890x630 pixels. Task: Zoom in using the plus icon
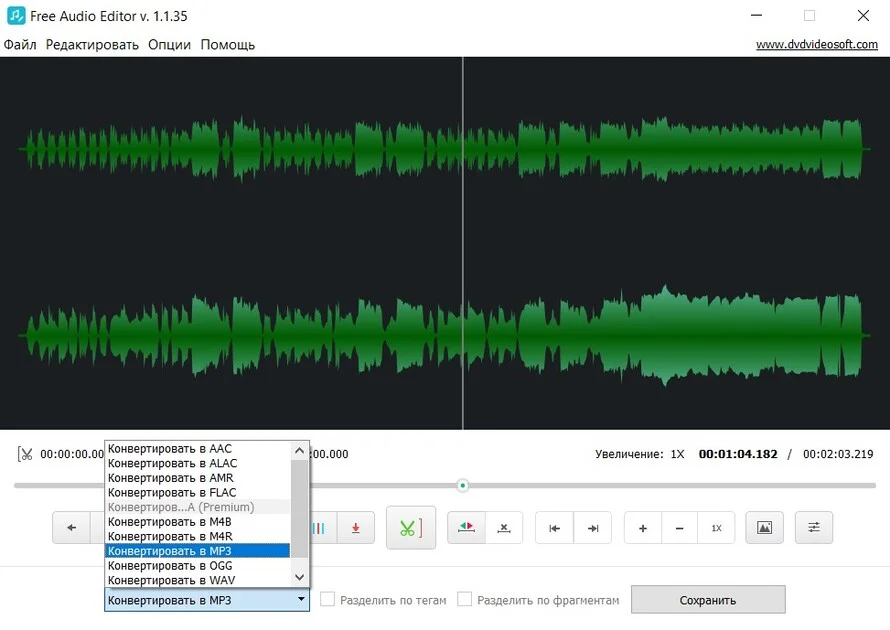641,527
